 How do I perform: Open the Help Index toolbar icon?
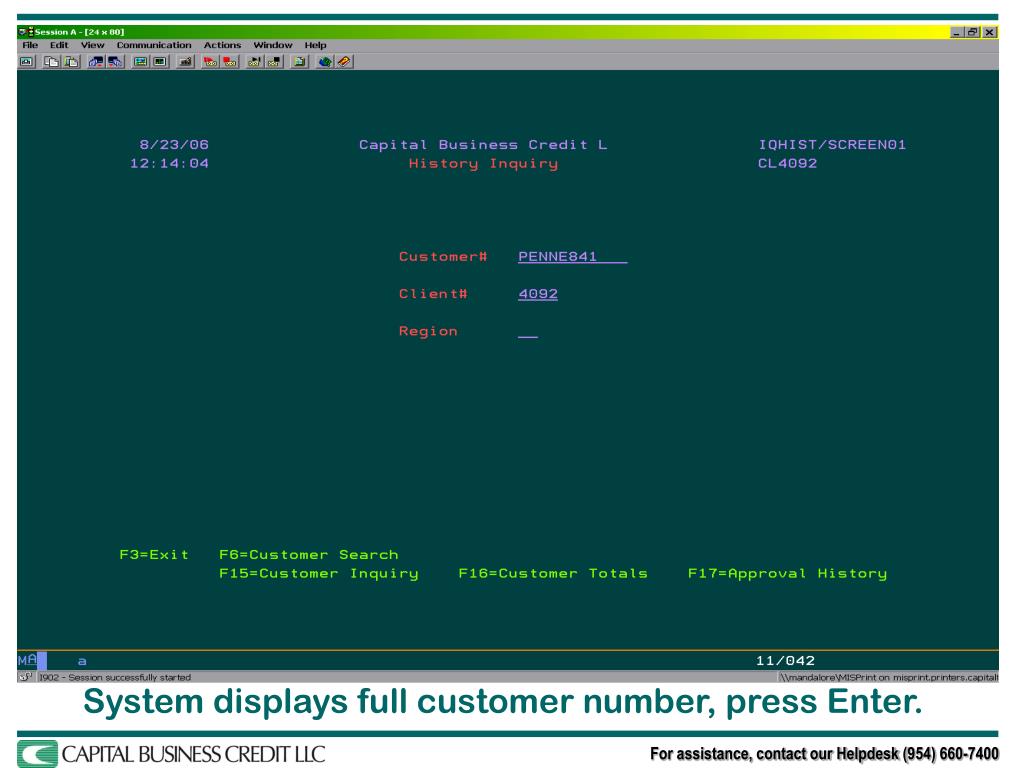pos(344,62)
